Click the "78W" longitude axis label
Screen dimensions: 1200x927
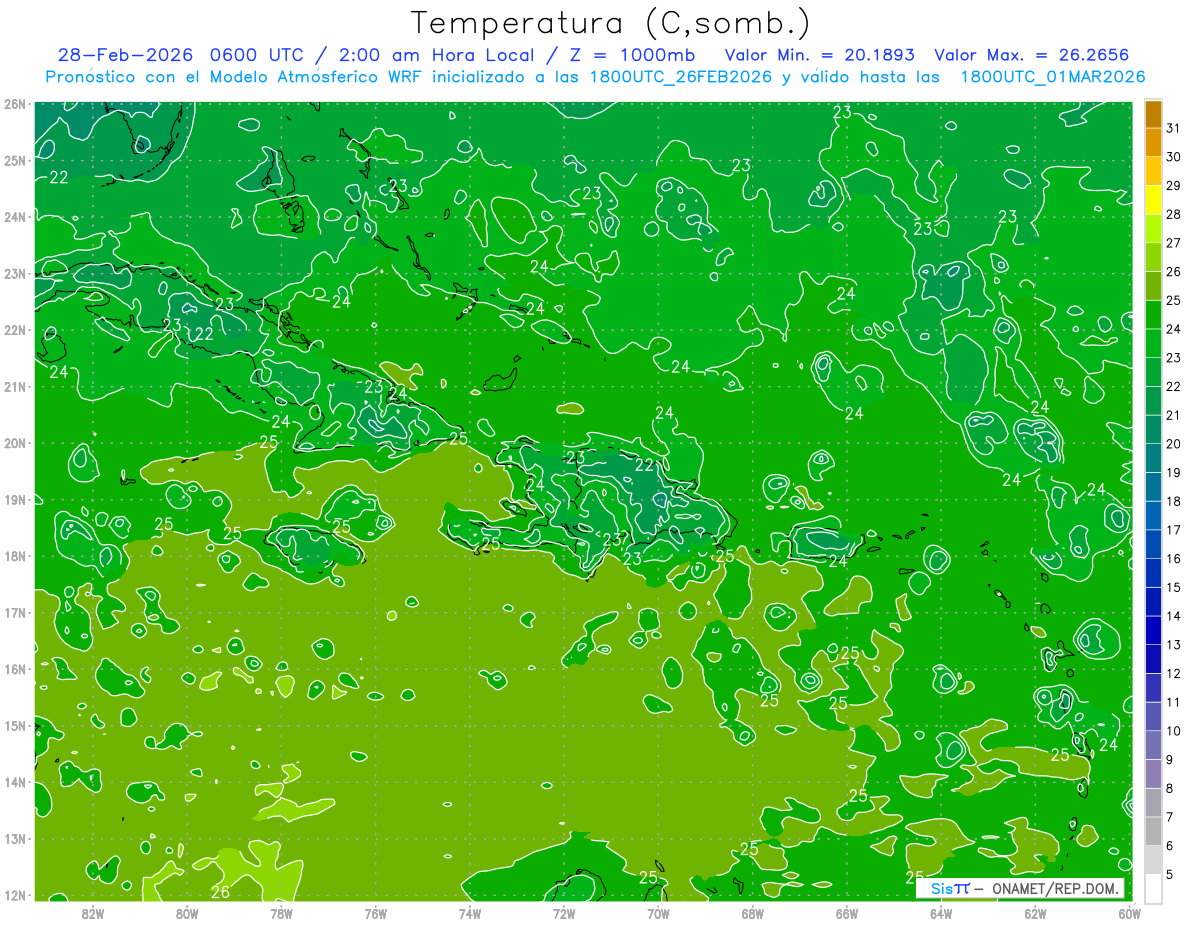click(281, 912)
